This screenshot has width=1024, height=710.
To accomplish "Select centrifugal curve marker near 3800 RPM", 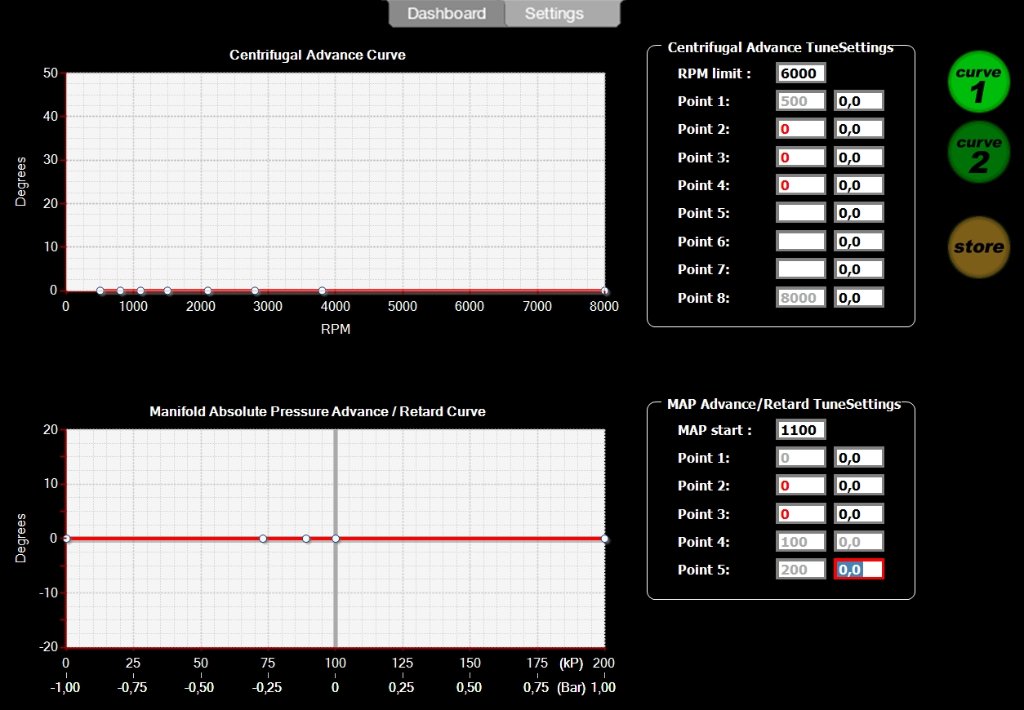I will (x=322, y=291).
